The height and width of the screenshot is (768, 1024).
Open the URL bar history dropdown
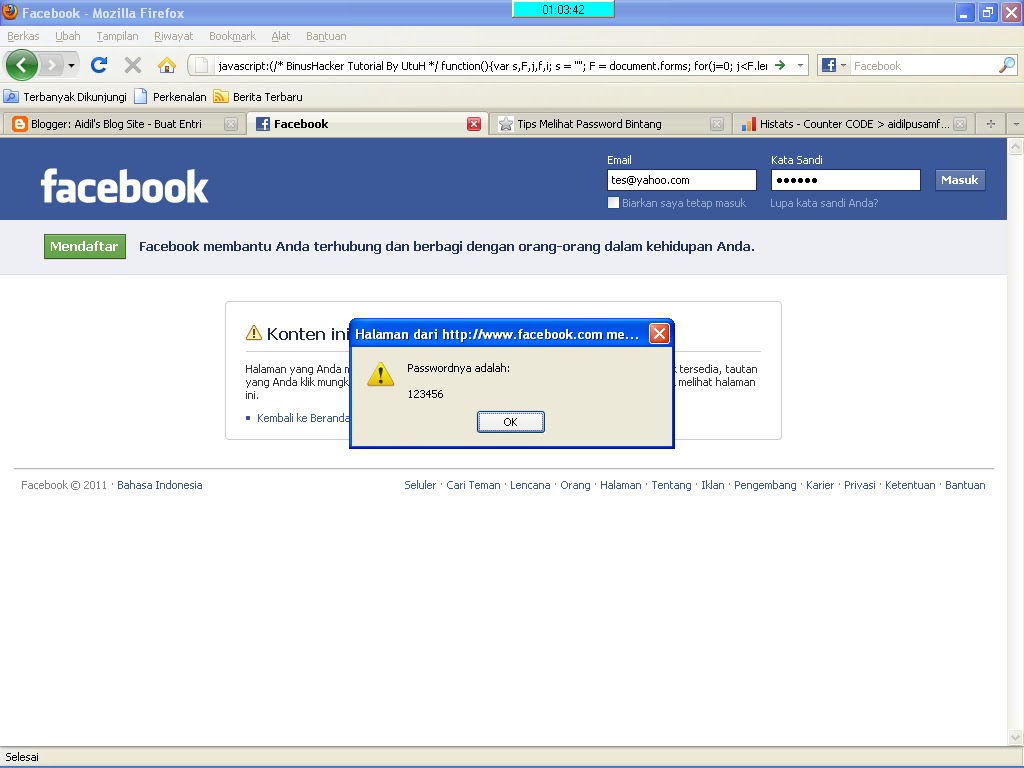(800, 65)
